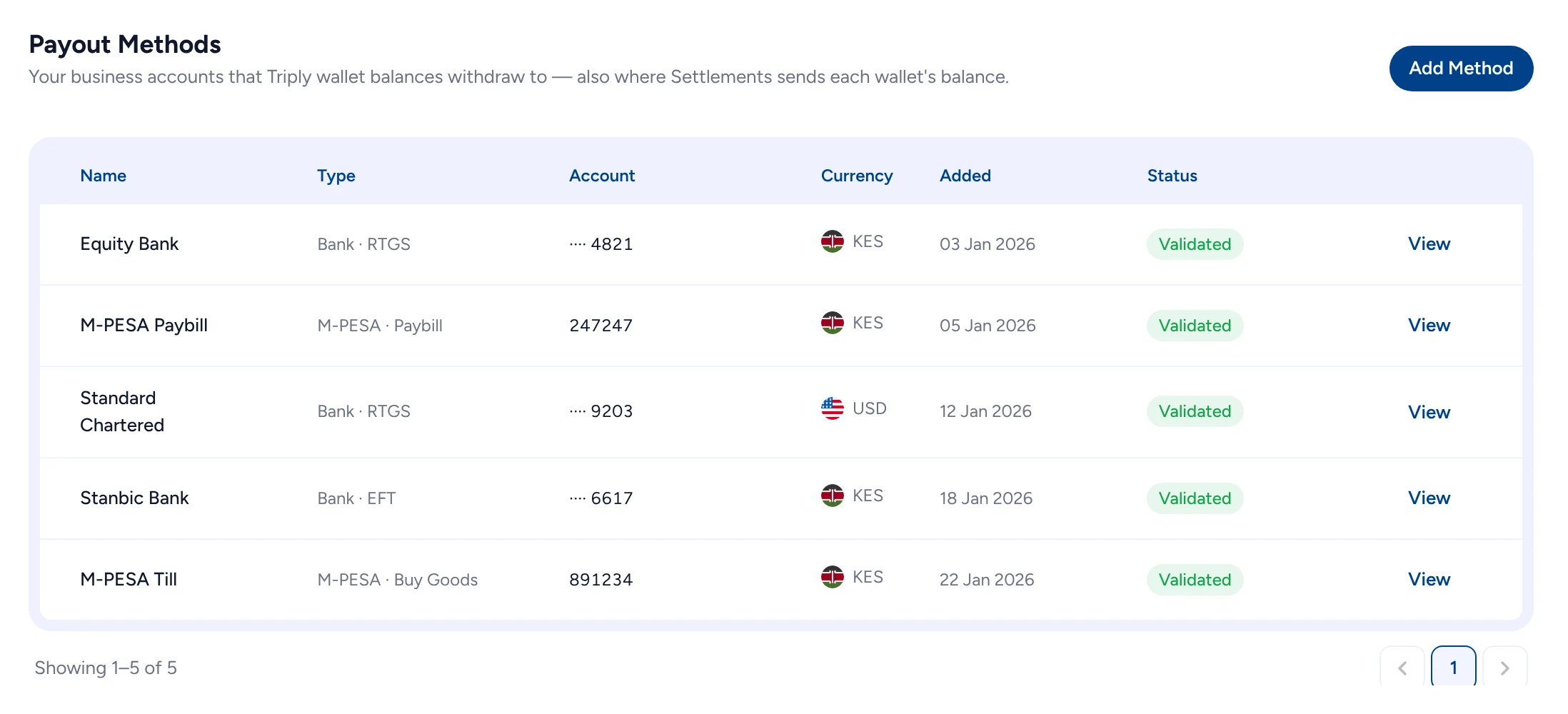Image resolution: width=1568 pixels, height=714 pixels.
Task: Click Validated badge for M-PESA Paybill
Action: coord(1195,326)
